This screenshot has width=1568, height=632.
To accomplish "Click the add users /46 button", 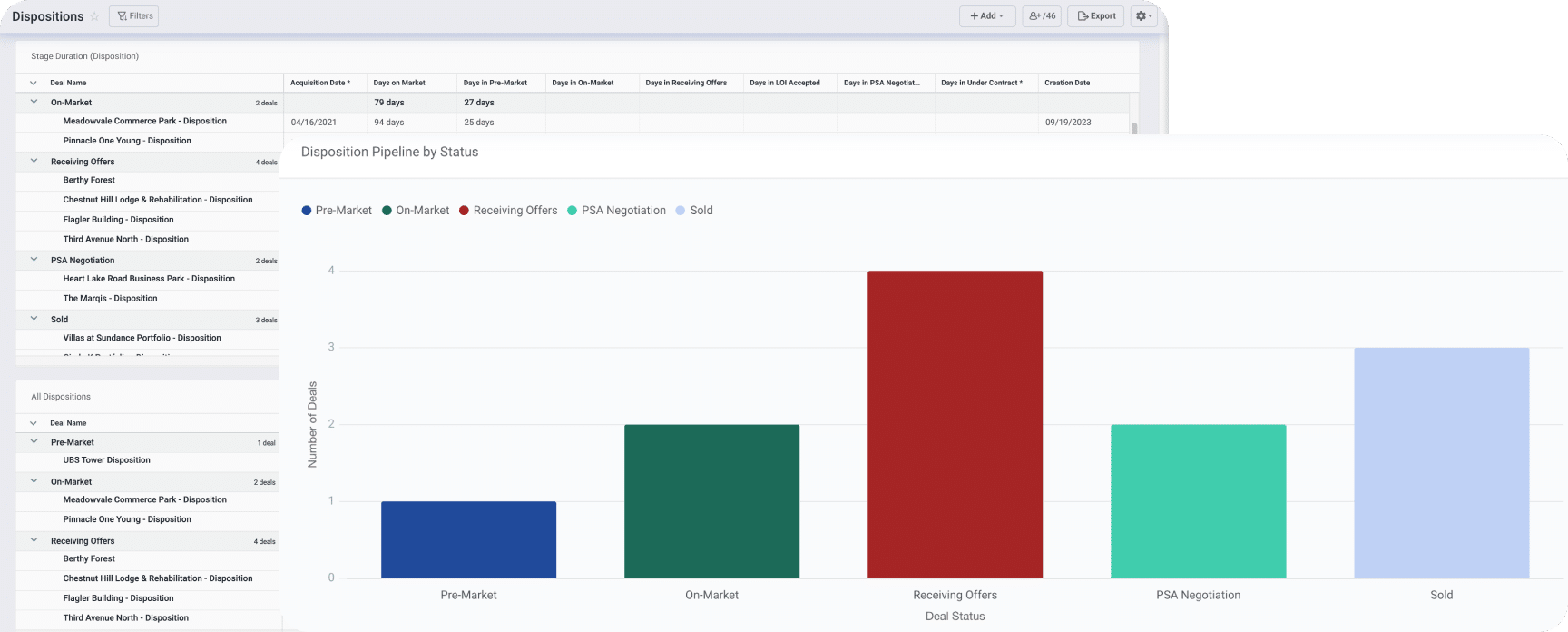I will [x=1042, y=16].
